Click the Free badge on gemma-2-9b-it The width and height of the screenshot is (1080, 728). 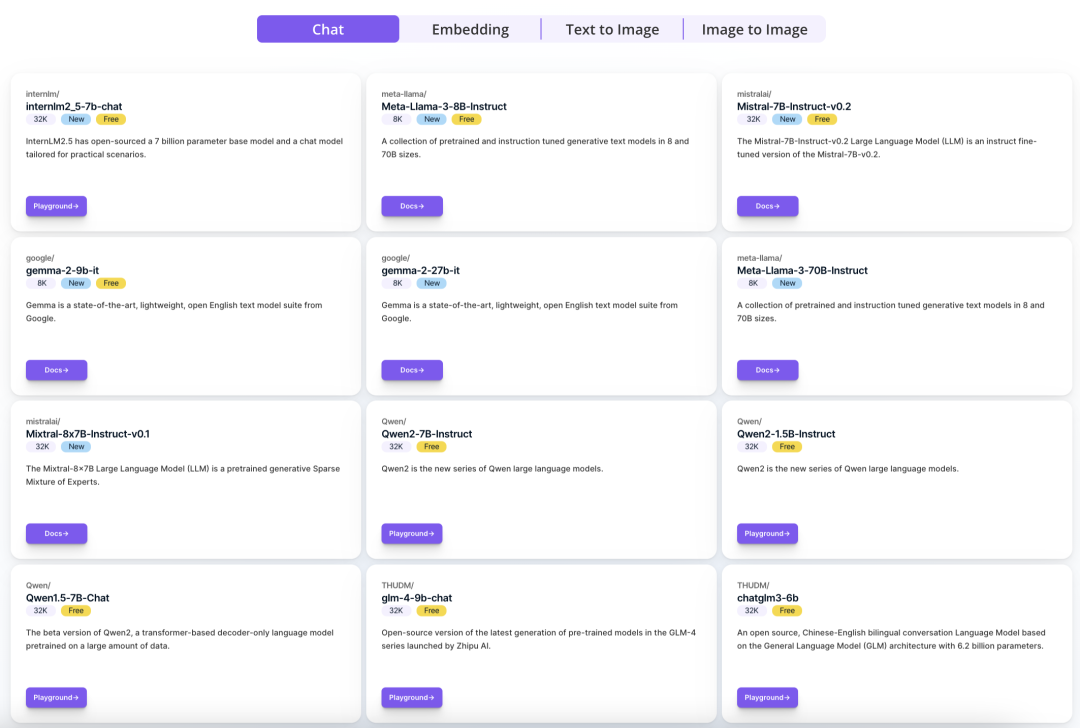tap(111, 283)
